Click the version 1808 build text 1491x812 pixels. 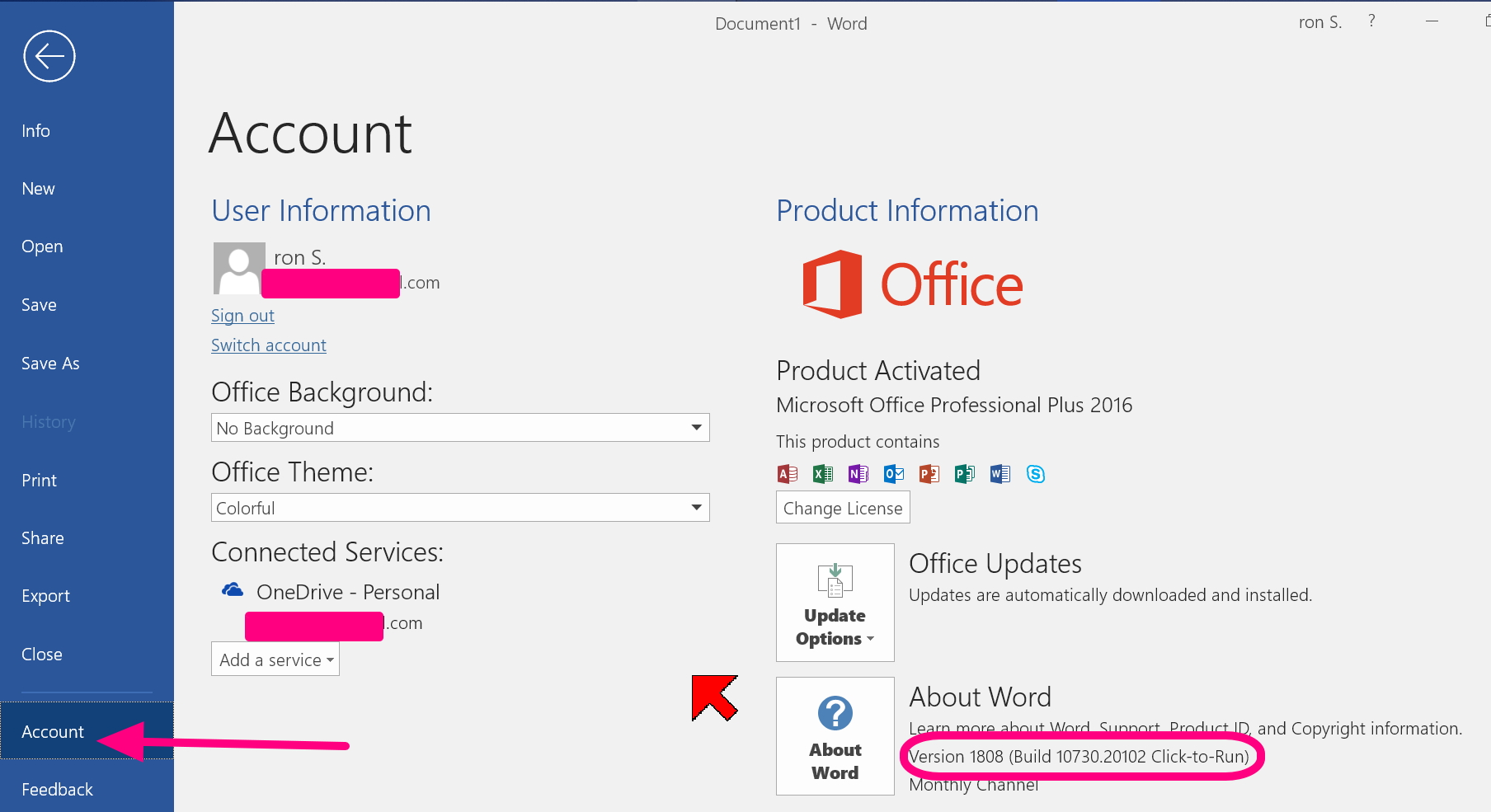point(1079,756)
